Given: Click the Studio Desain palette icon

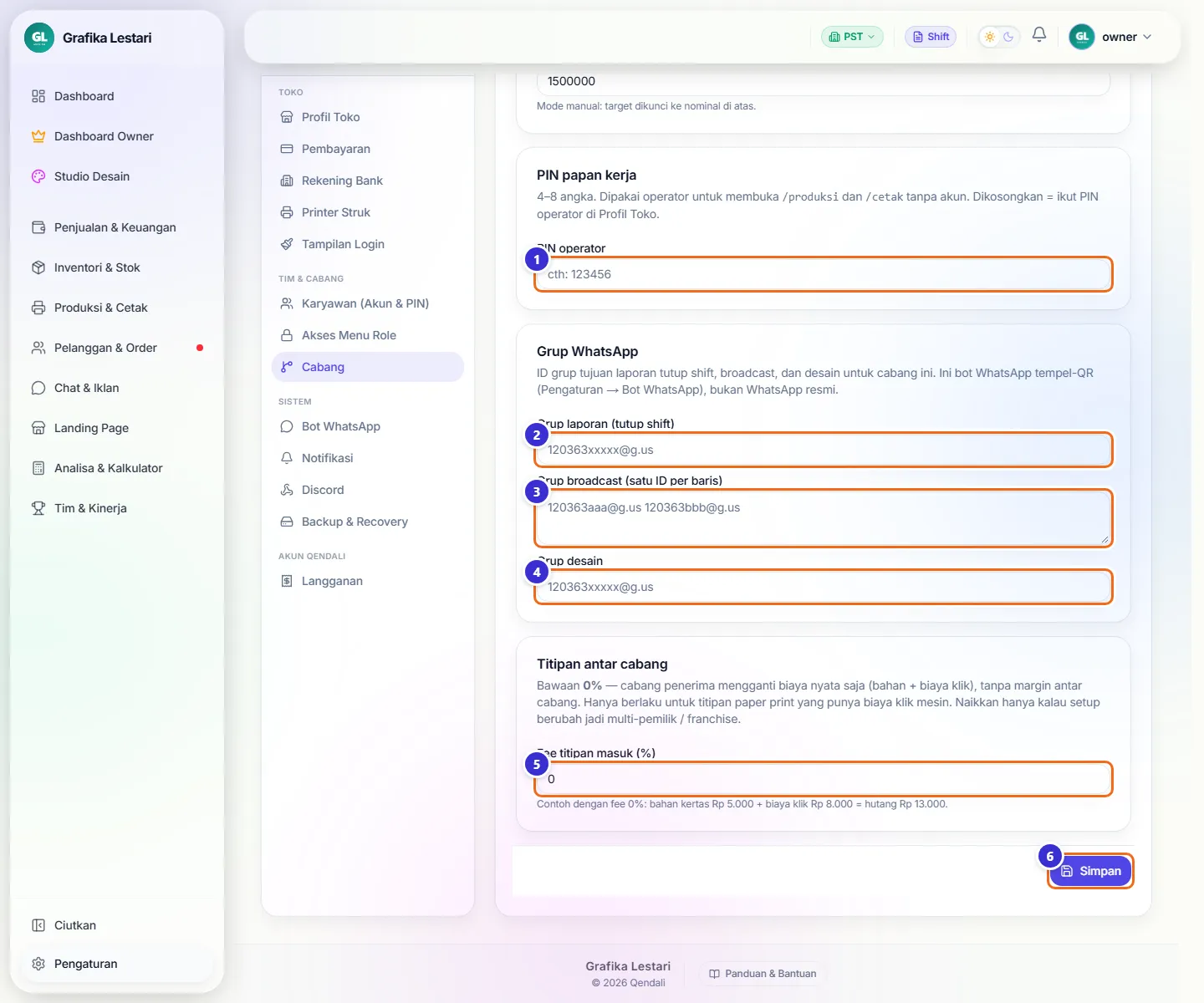Looking at the screenshot, I should click(38, 176).
